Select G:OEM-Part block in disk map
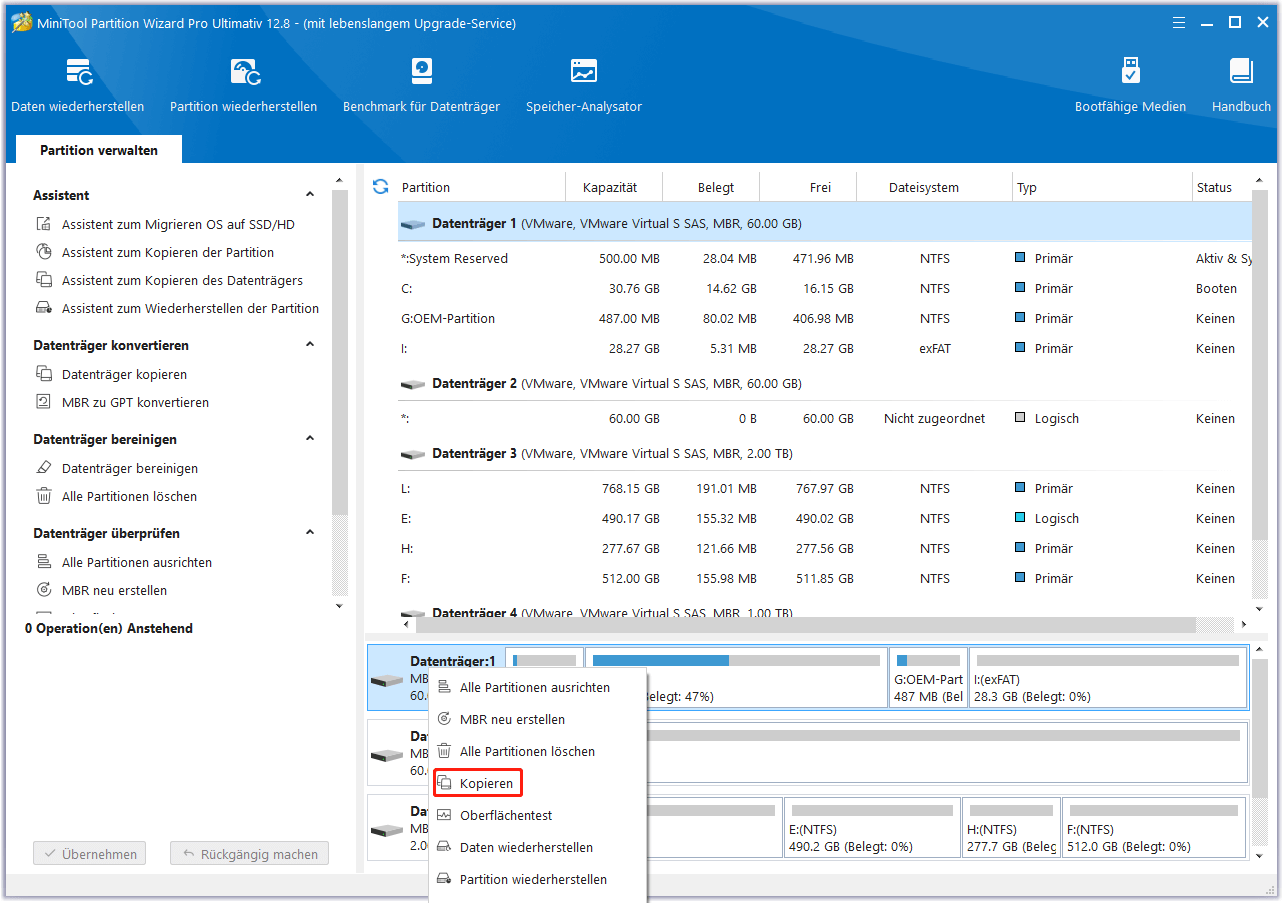Screen dimensions: 1283x903 coord(928,678)
